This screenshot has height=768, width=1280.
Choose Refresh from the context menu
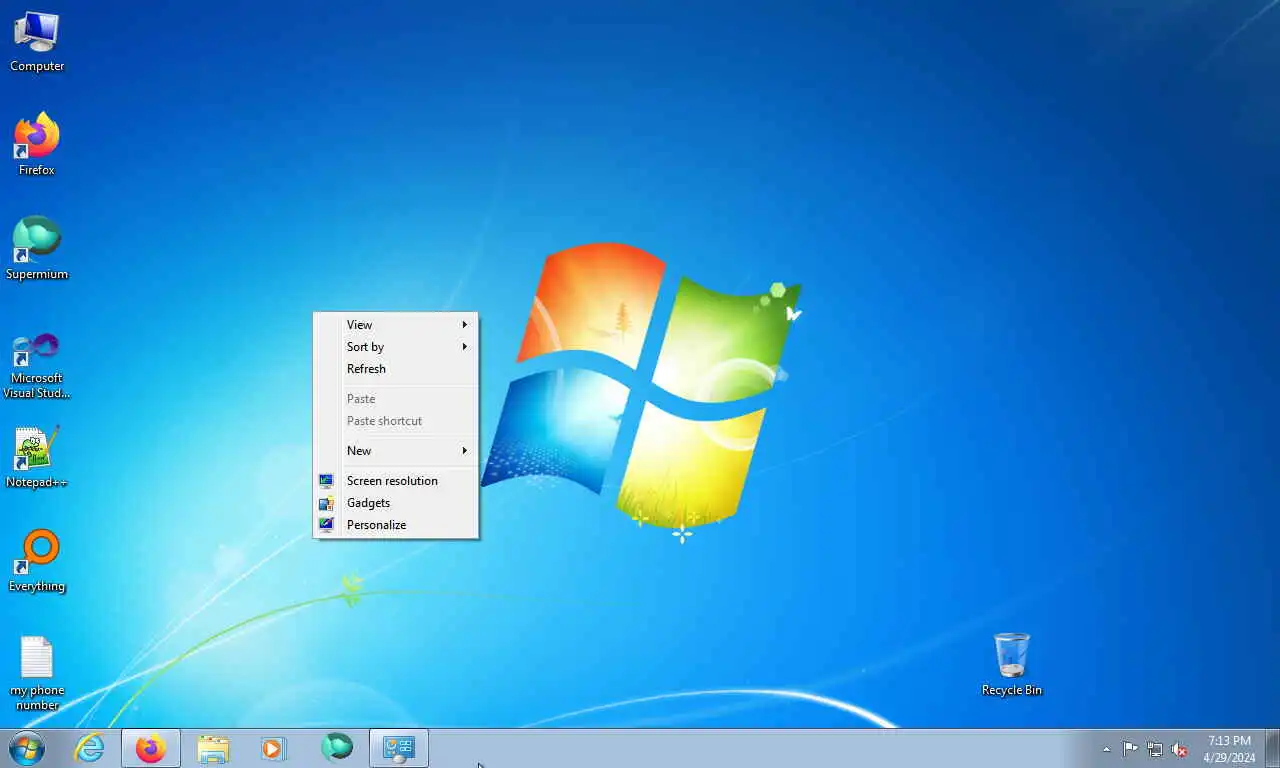pos(396,369)
